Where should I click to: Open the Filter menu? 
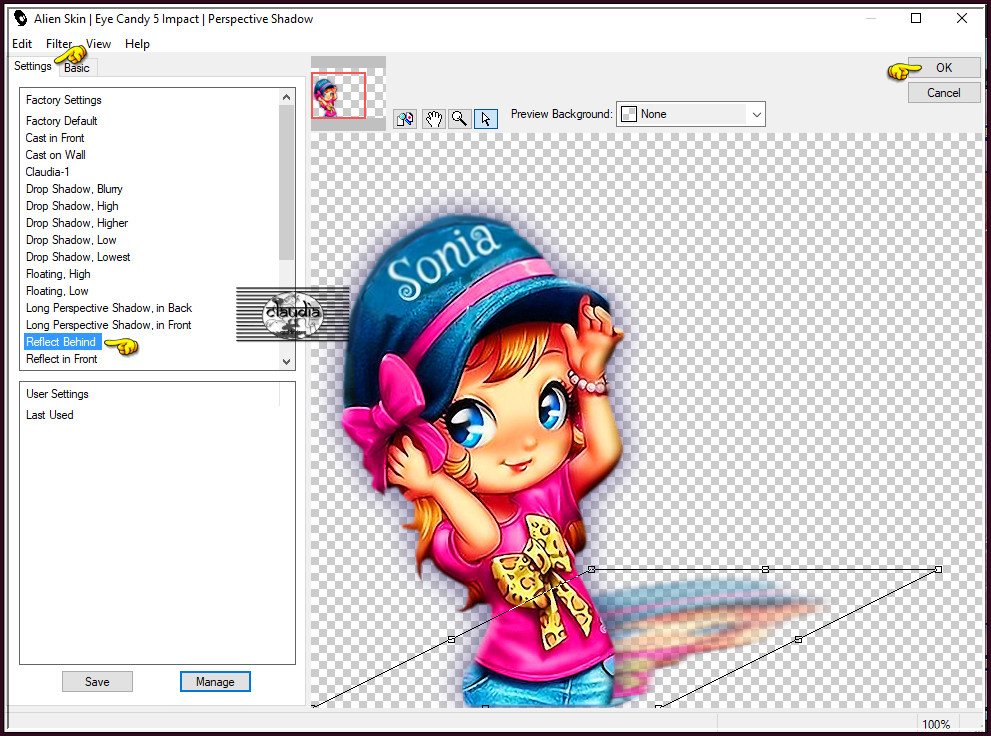tap(59, 44)
